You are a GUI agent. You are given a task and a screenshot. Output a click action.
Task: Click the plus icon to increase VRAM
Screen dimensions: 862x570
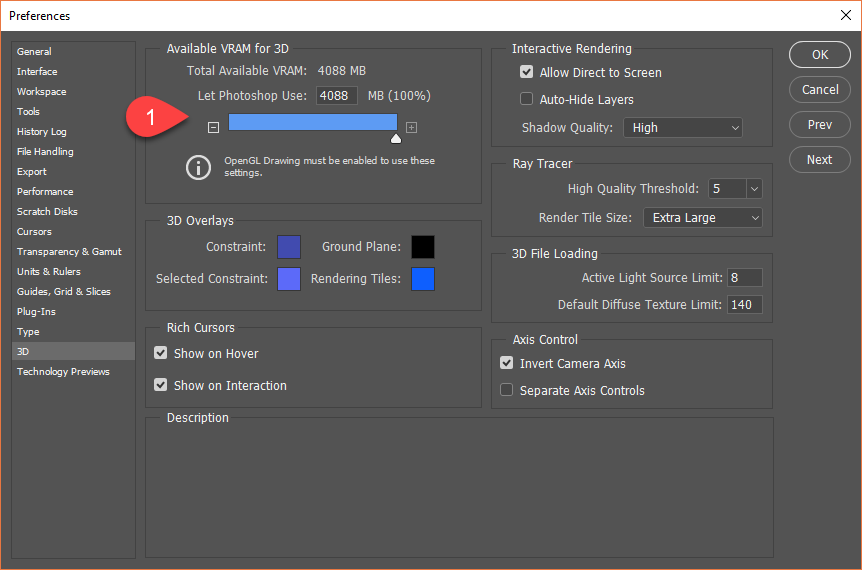(x=411, y=128)
